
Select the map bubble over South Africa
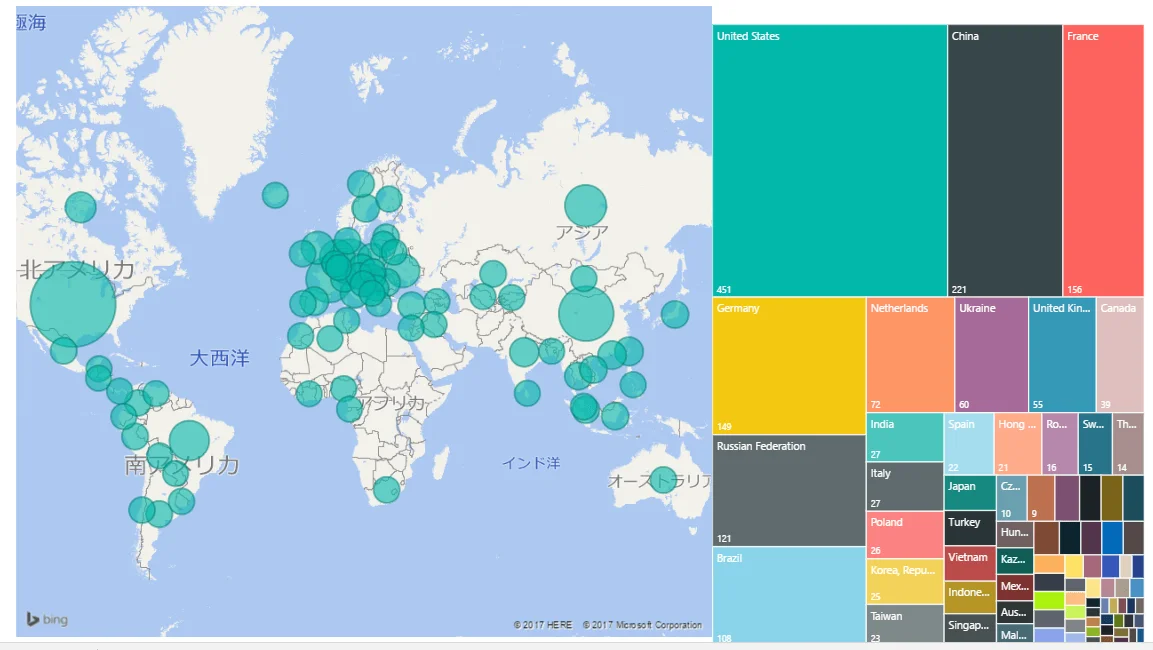[386, 490]
